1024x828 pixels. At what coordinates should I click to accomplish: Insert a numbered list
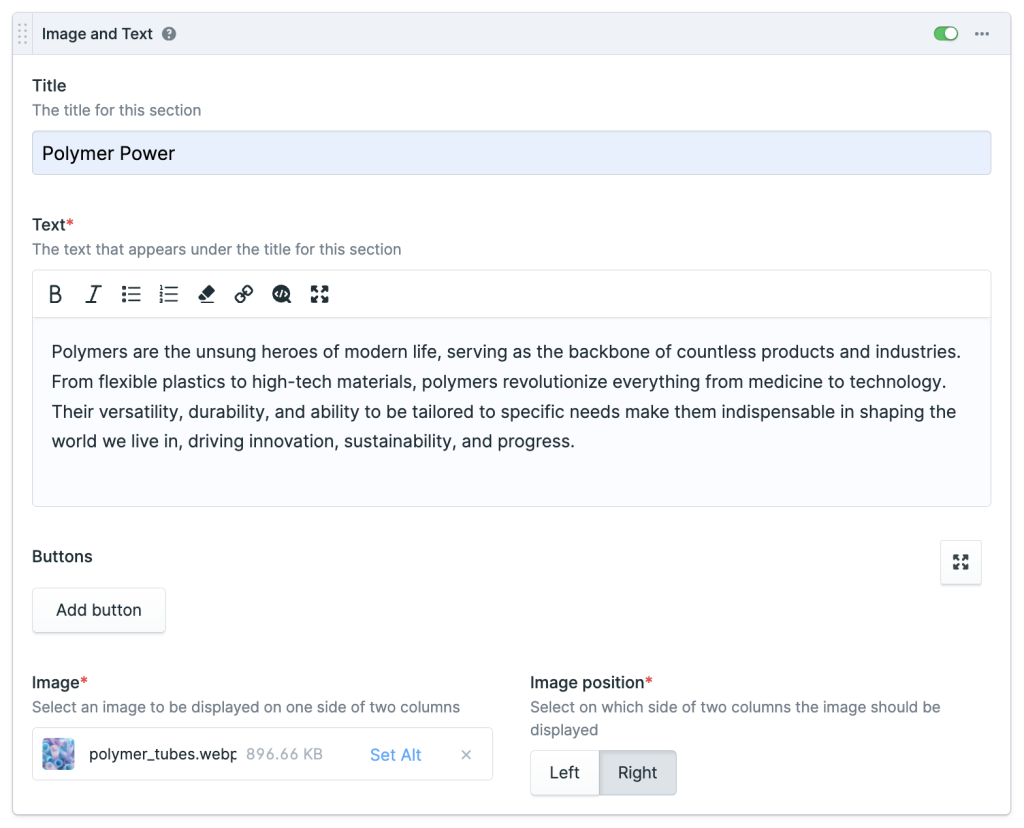pos(169,294)
